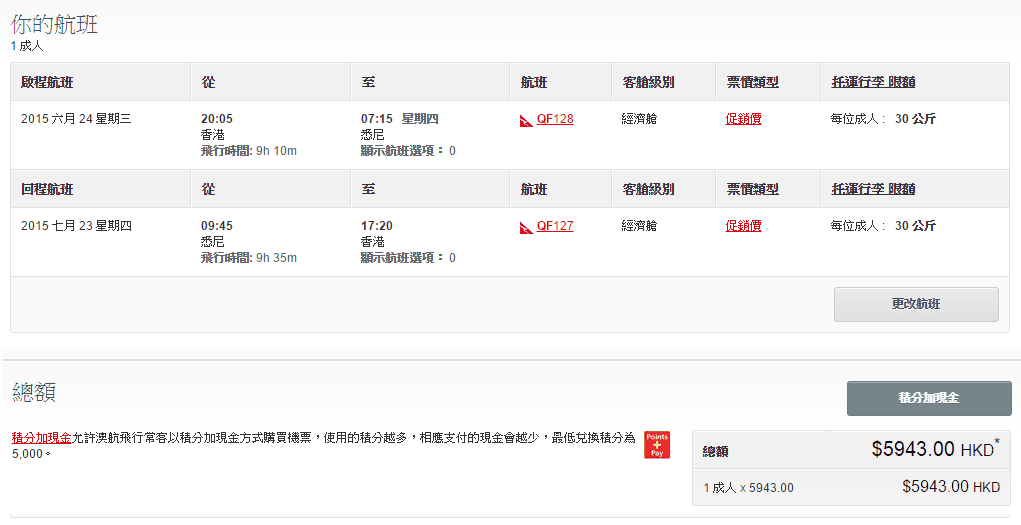The height and width of the screenshot is (525, 1021).
Task: View 促銷價 fare type for the return flight
Action: [743, 226]
